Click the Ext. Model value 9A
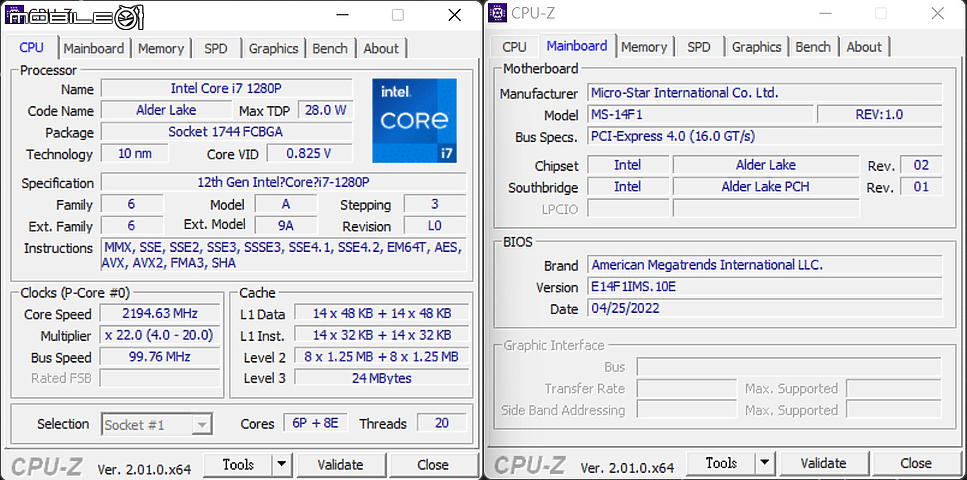The height and width of the screenshot is (480, 967). (x=286, y=225)
